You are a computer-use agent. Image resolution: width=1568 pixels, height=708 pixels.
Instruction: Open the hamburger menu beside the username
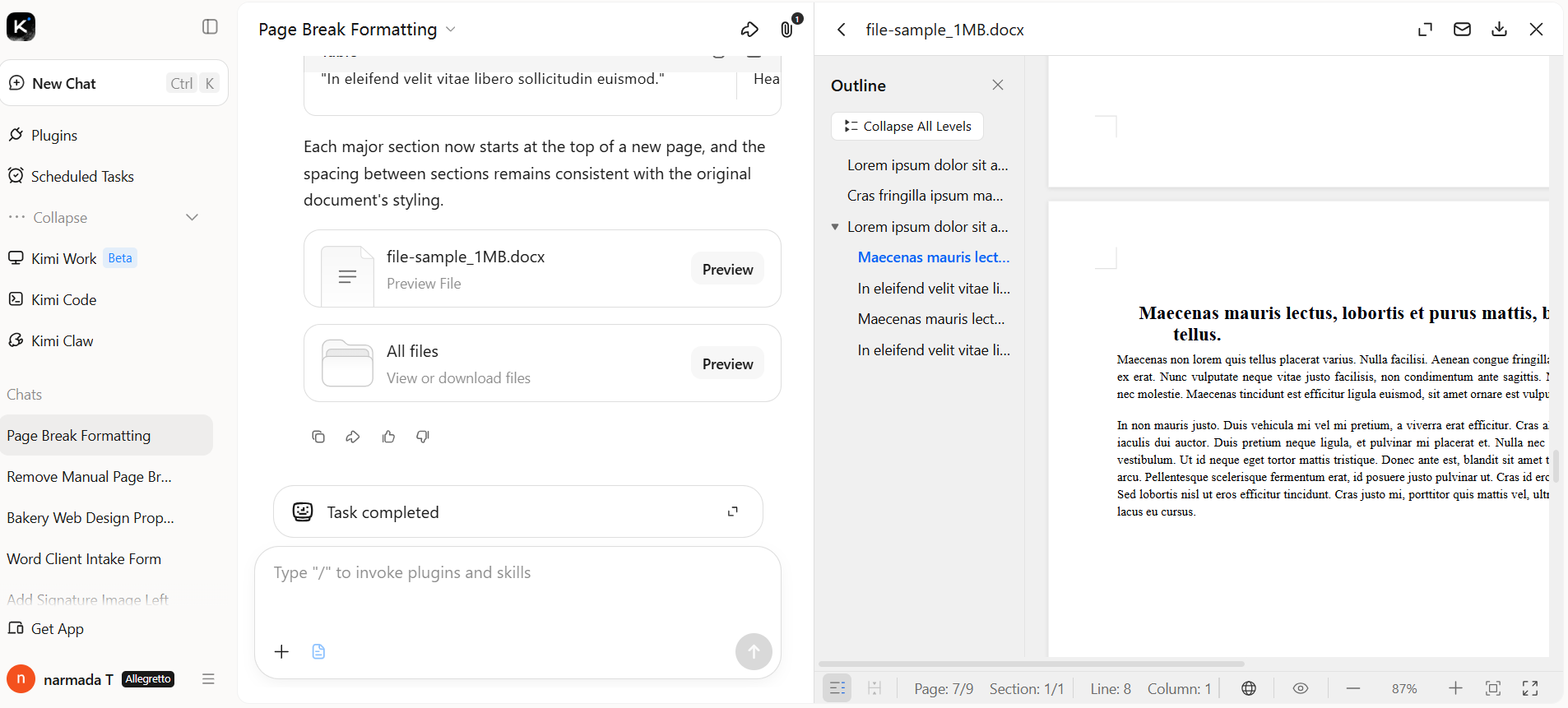[x=208, y=679]
